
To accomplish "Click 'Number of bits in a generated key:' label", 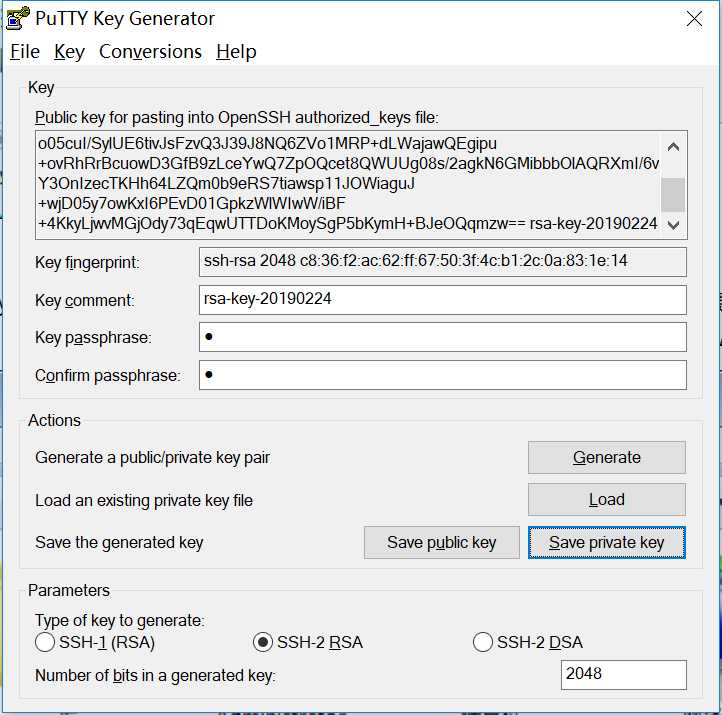I will 155,675.
